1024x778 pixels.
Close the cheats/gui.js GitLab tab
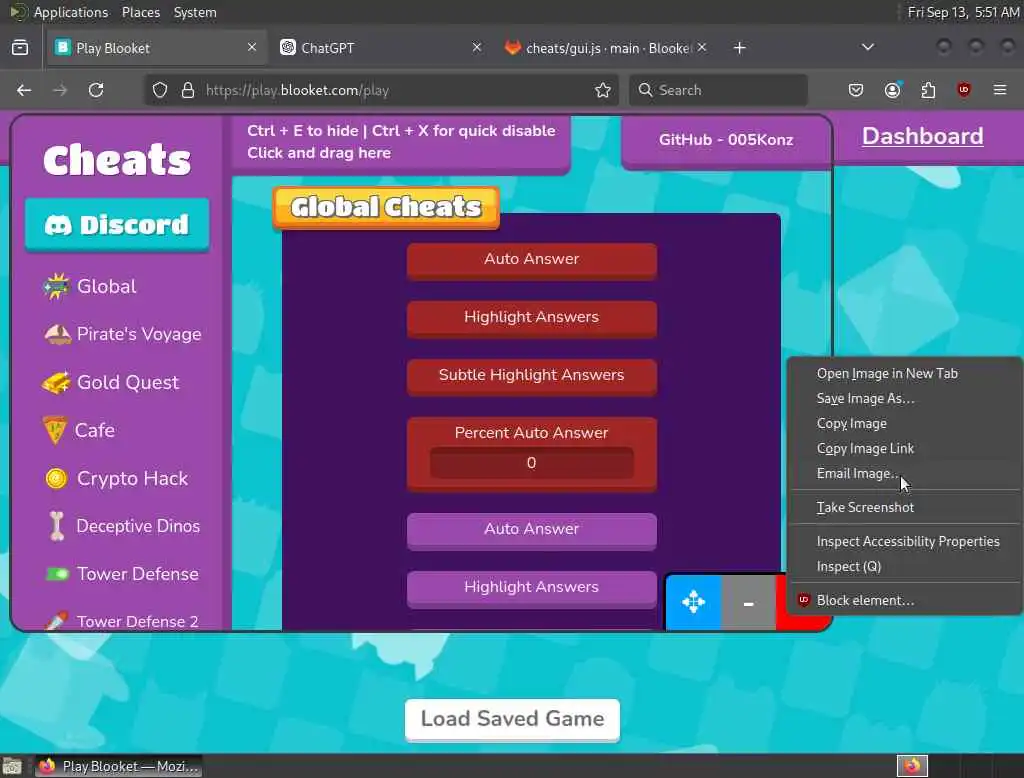click(701, 47)
